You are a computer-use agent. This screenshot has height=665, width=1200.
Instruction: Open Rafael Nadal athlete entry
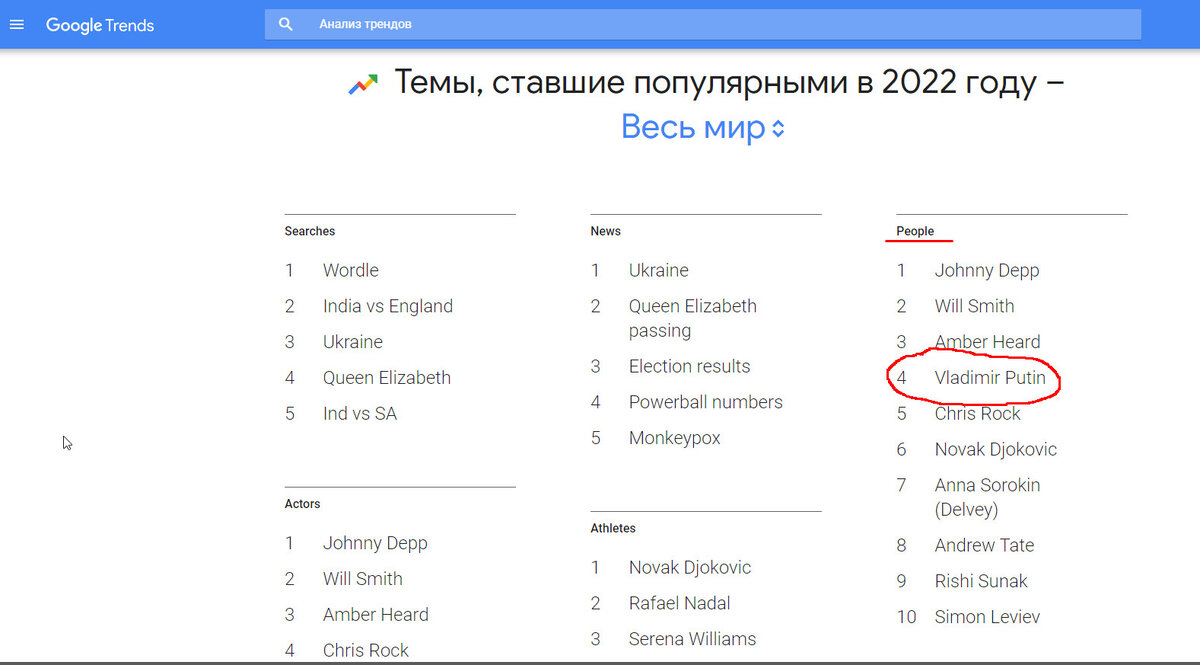point(680,603)
